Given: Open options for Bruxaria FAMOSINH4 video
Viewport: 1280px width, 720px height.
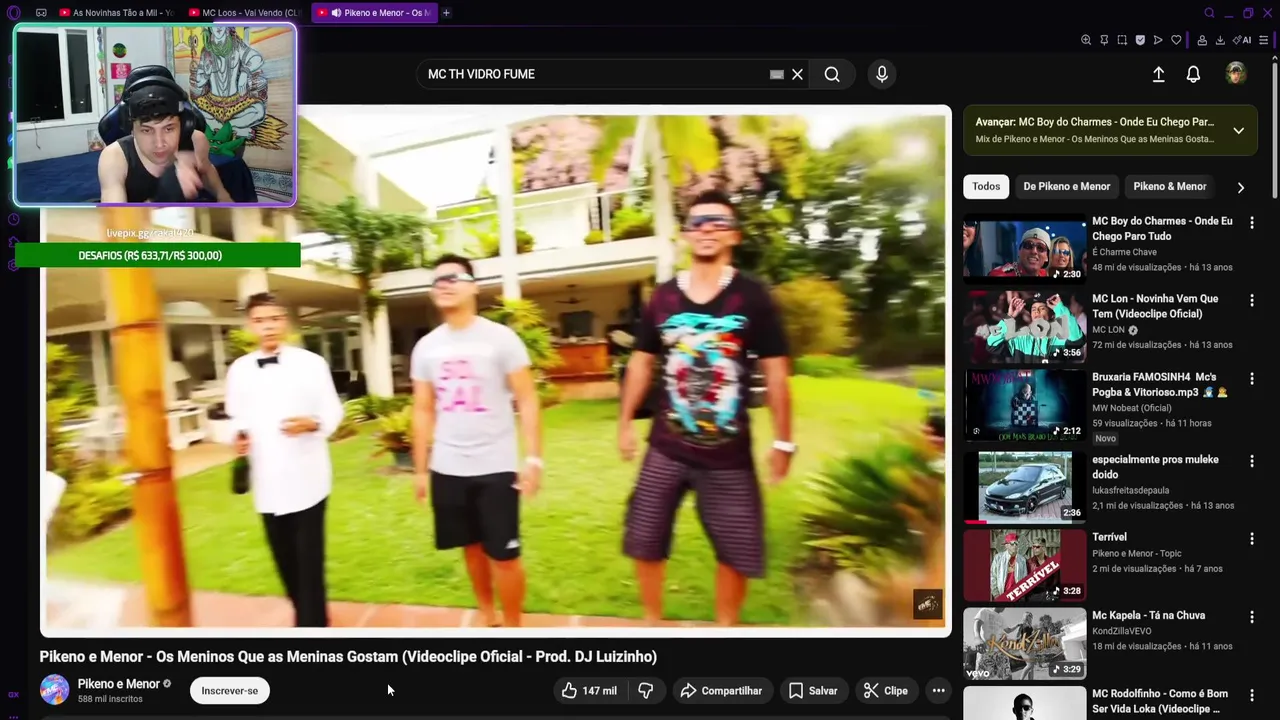Looking at the screenshot, I should click(1251, 379).
